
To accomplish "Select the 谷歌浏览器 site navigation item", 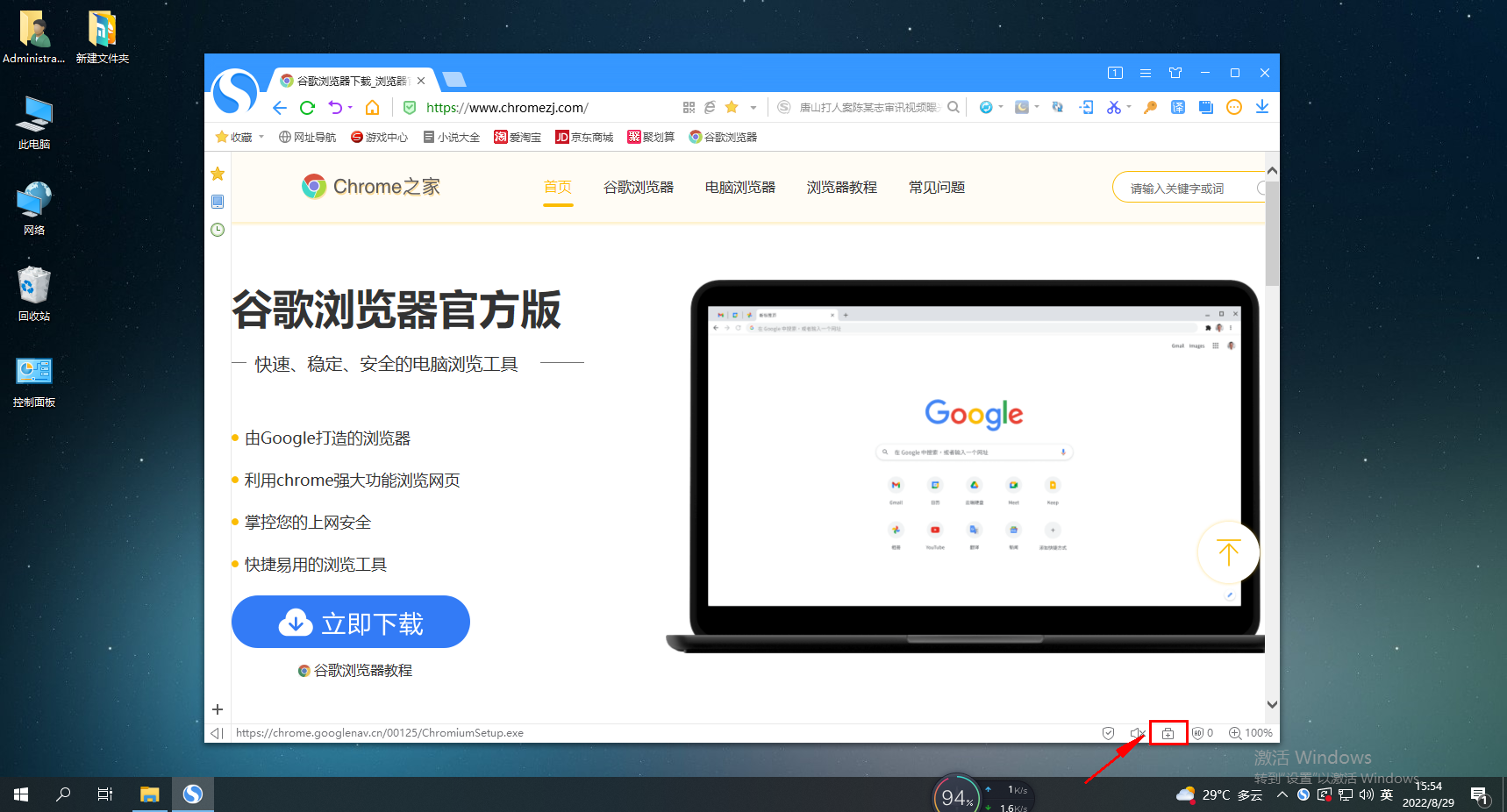I will pyautogui.click(x=639, y=187).
